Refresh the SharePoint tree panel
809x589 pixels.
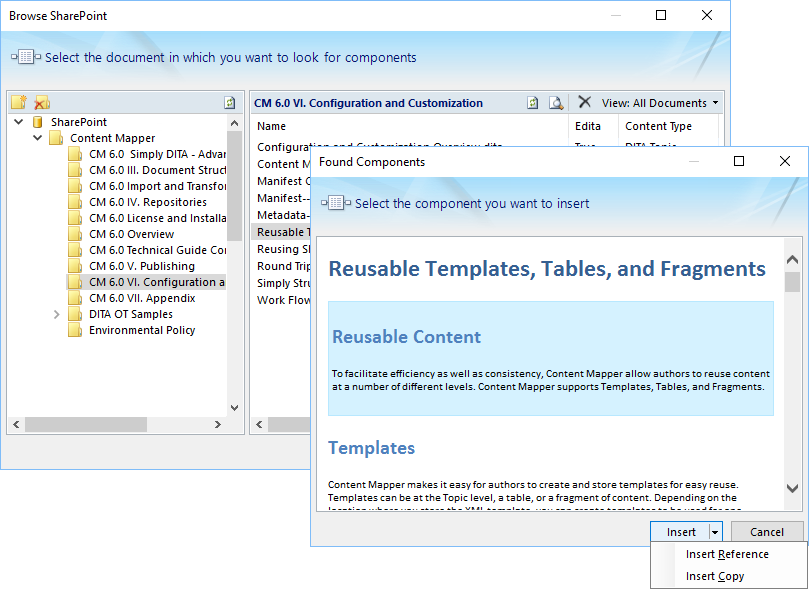point(230,103)
